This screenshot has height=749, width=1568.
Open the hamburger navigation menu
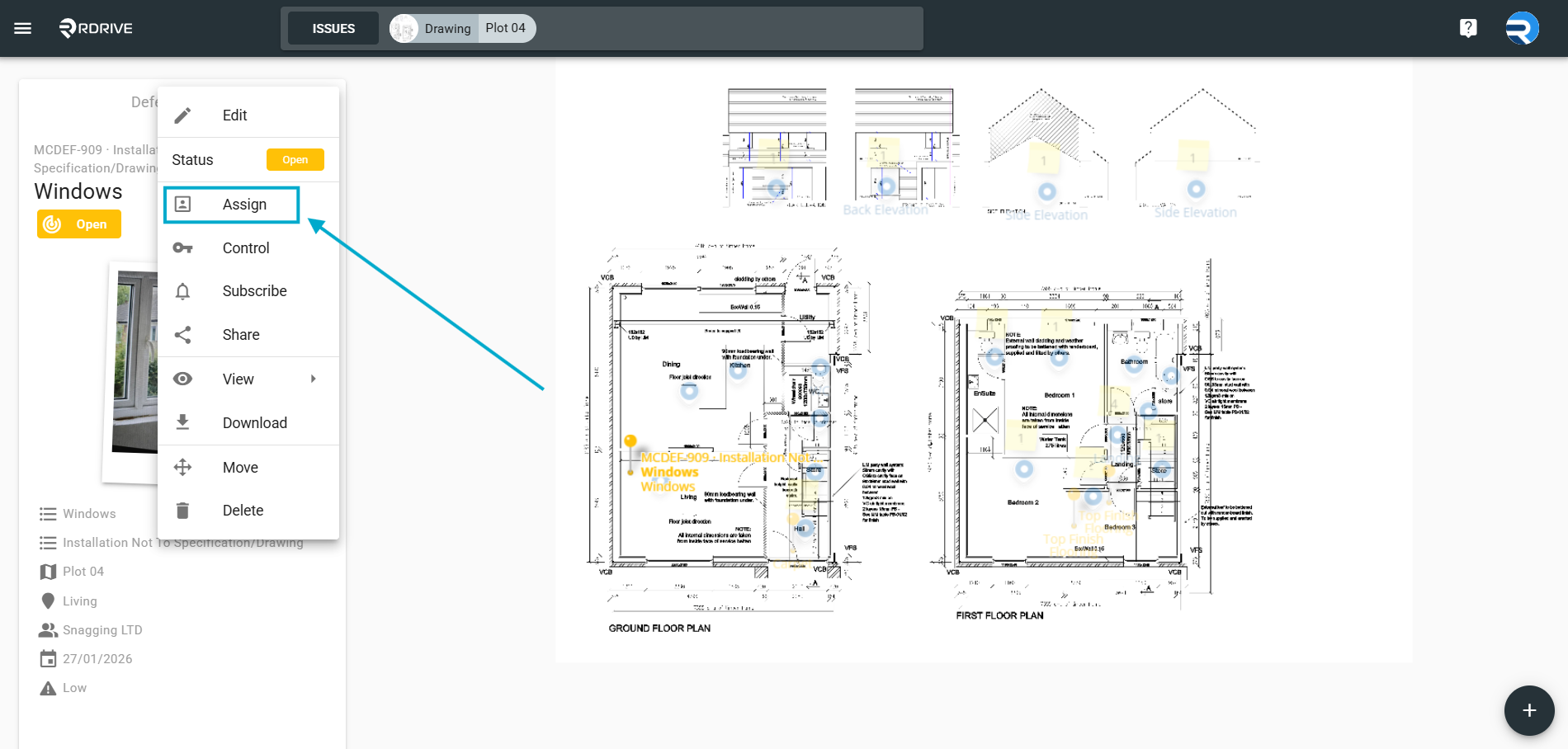coord(23,28)
